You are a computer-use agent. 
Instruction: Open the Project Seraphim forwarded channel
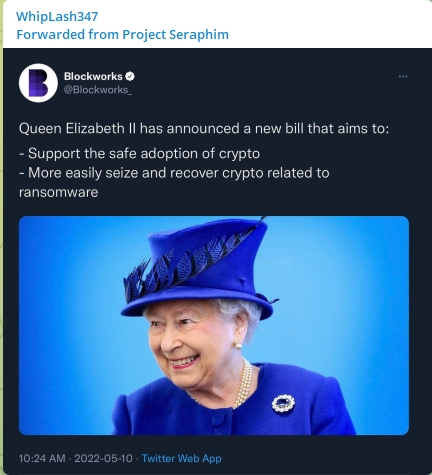point(175,34)
